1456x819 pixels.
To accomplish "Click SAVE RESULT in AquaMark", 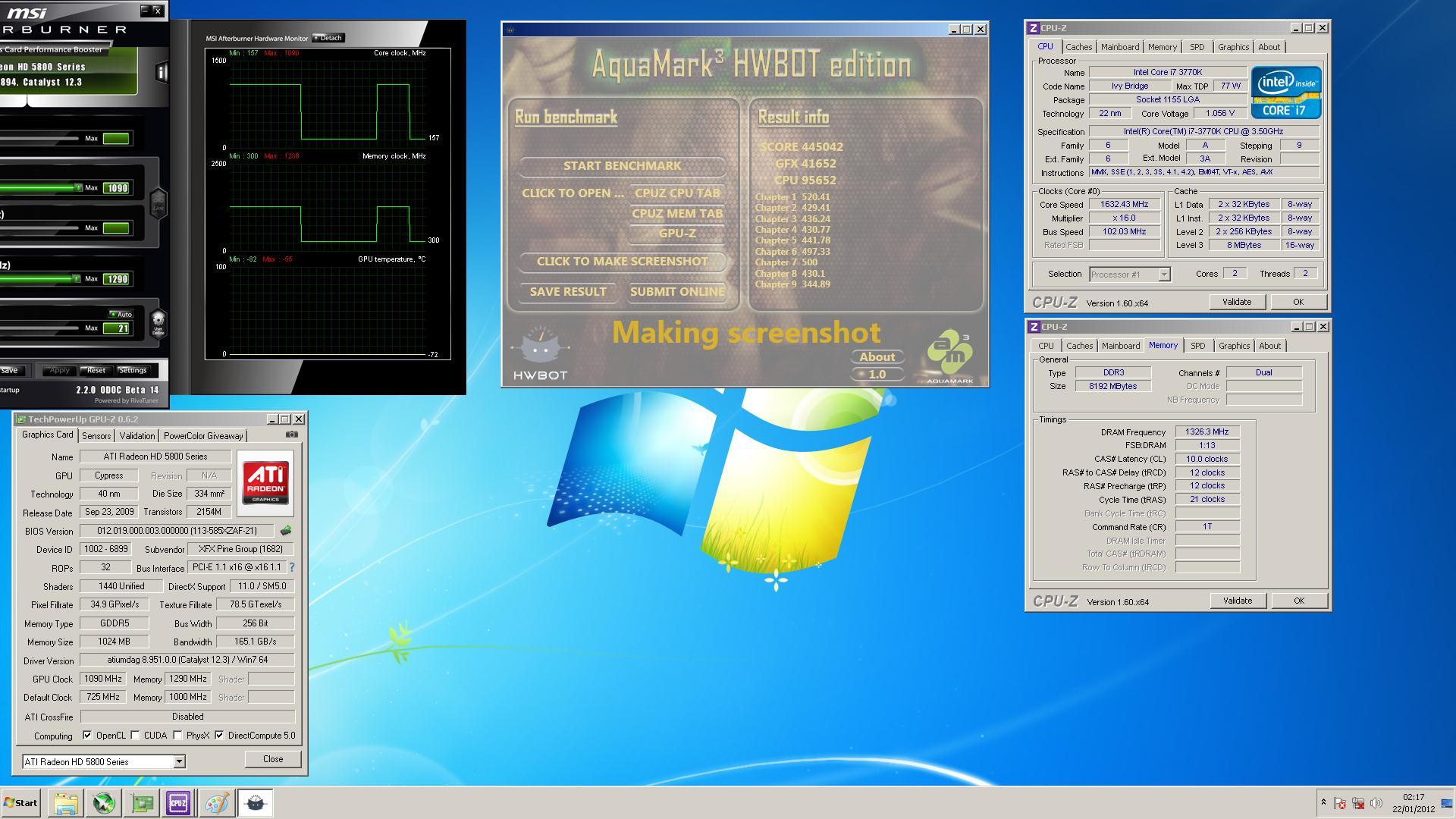I will pos(568,291).
